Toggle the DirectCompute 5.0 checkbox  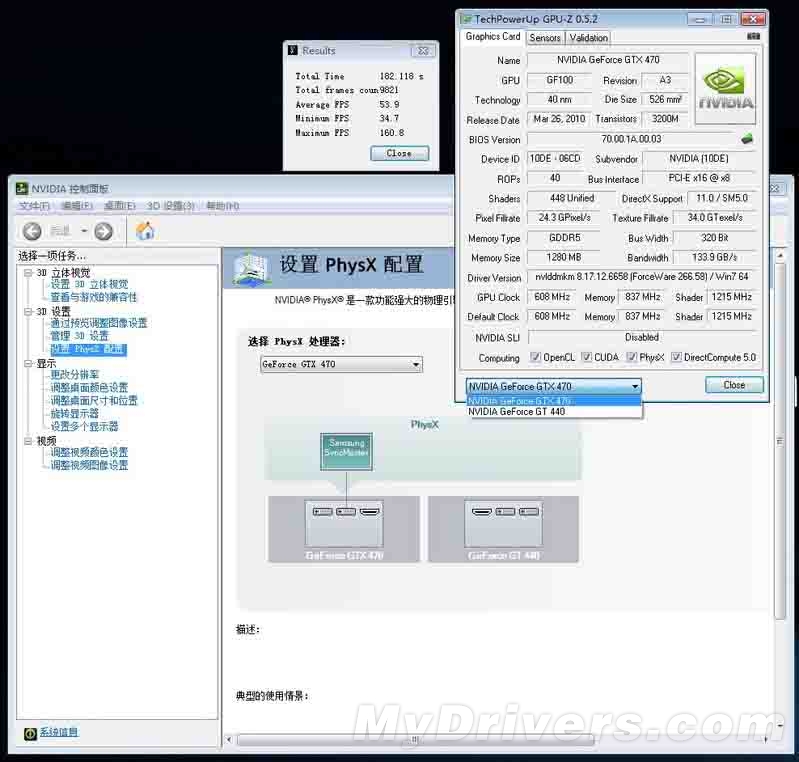tap(676, 357)
